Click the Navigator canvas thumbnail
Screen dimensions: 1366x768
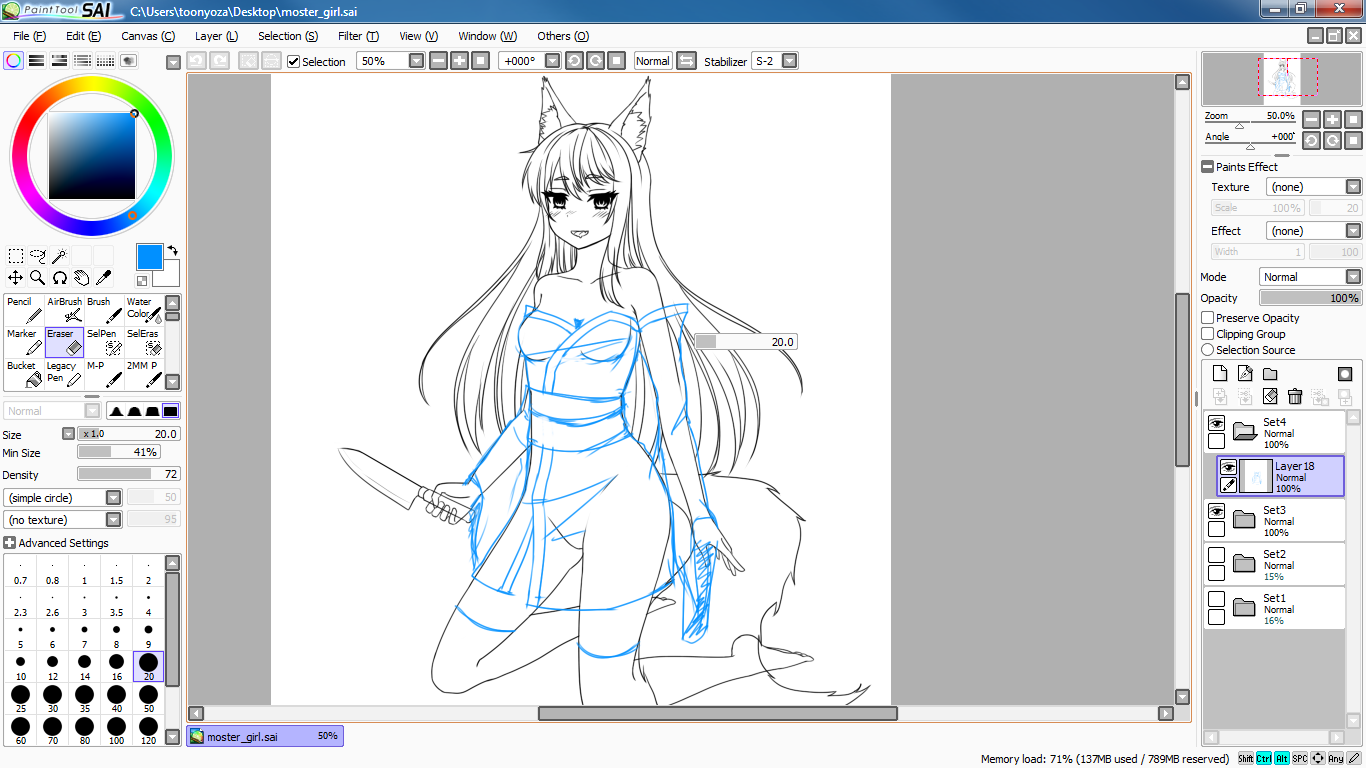tap(1281, 79)
